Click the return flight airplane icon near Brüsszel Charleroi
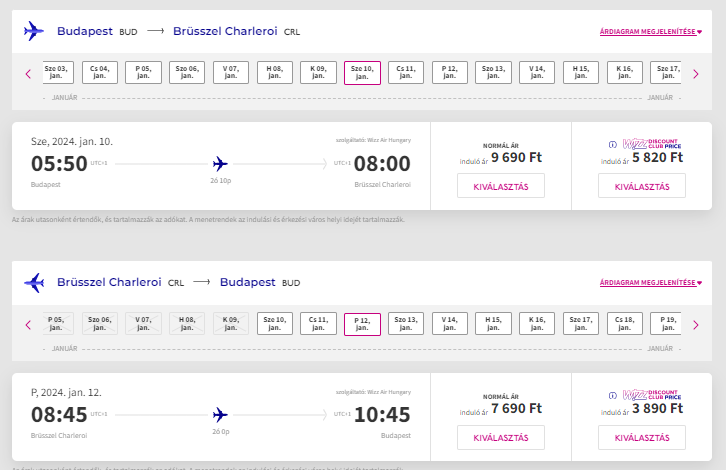 tap(34, 282)
